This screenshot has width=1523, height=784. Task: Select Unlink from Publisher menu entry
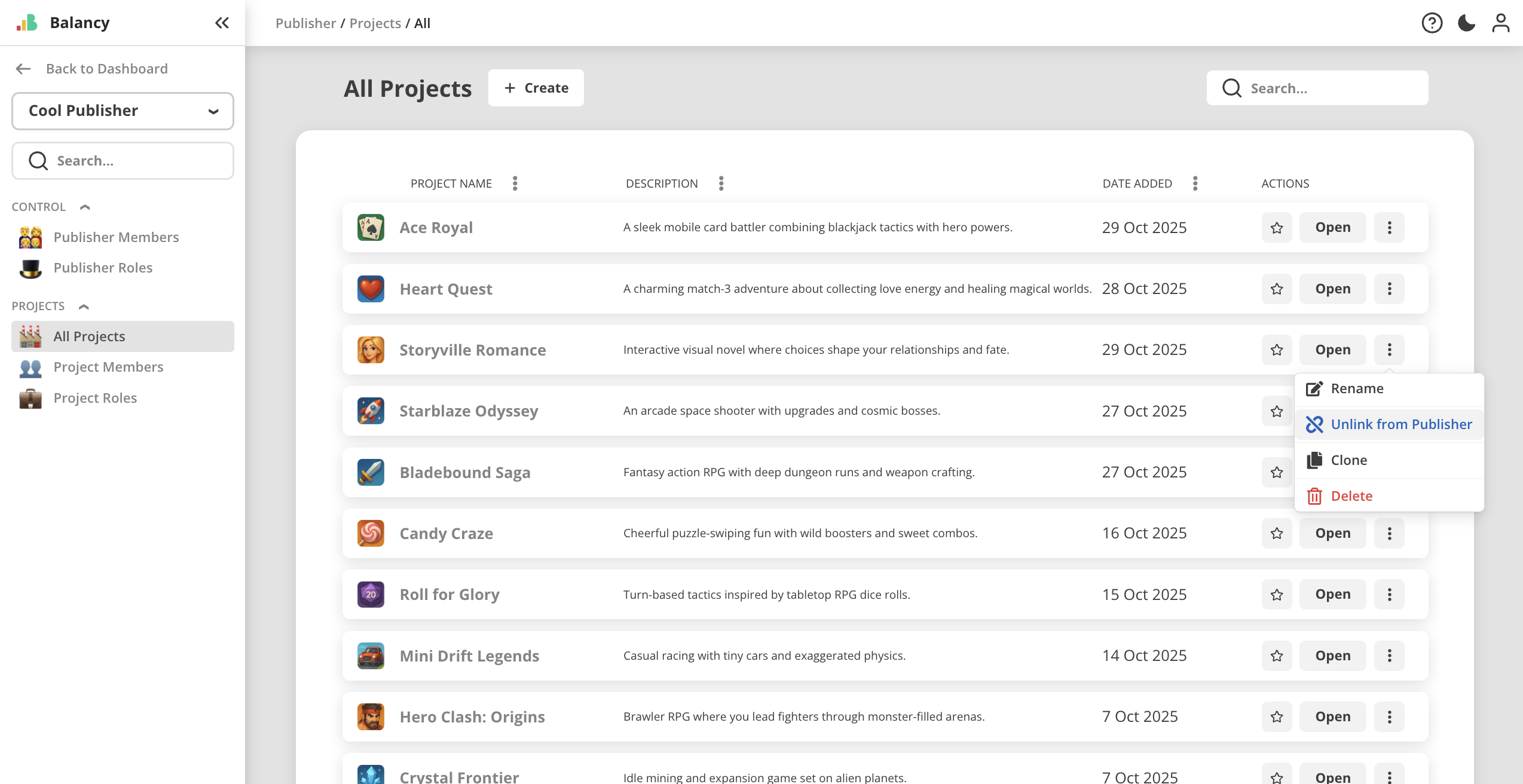1400,424
